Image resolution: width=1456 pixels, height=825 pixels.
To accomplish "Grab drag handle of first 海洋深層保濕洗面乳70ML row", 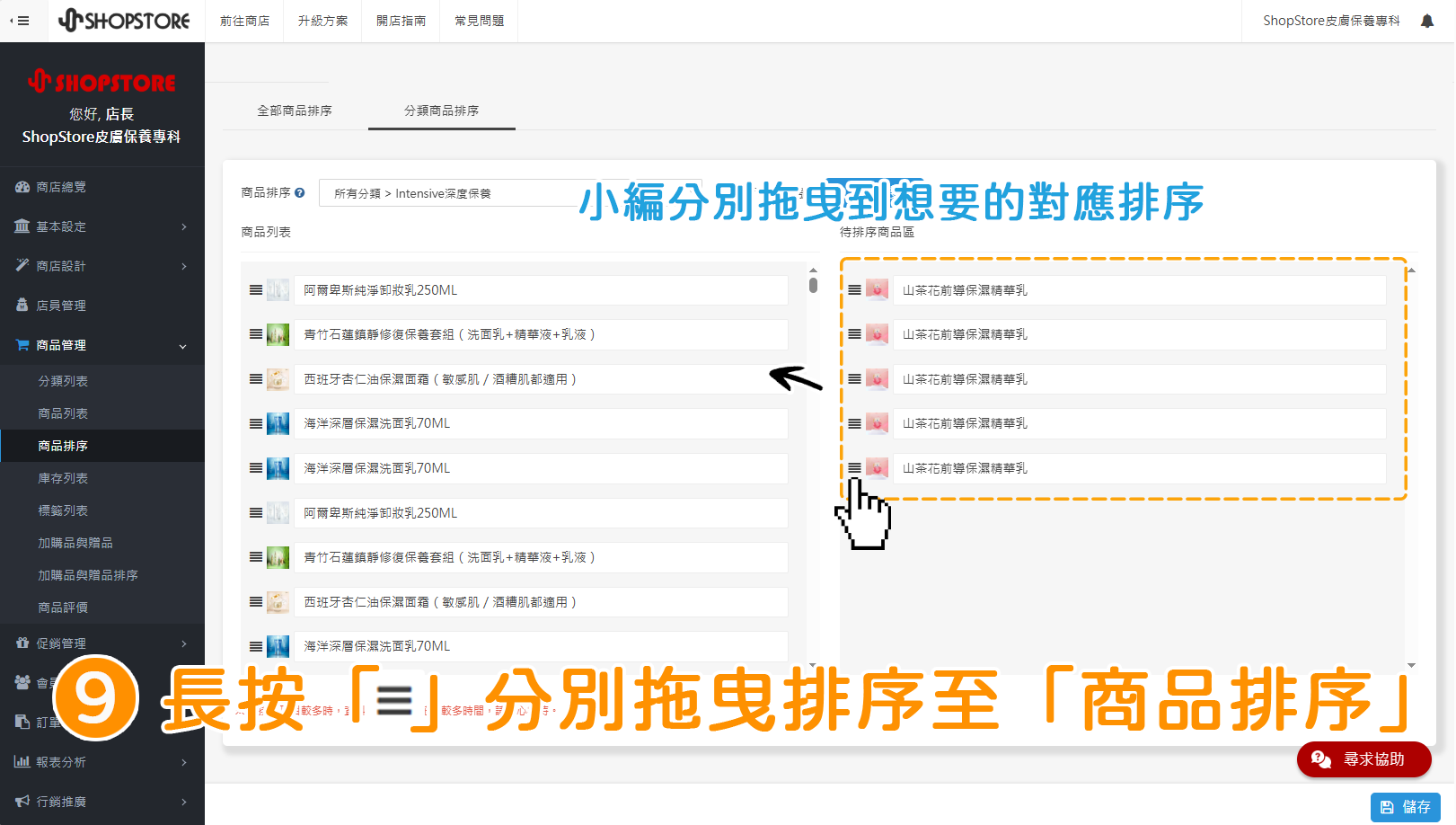I will click(256, 423).
